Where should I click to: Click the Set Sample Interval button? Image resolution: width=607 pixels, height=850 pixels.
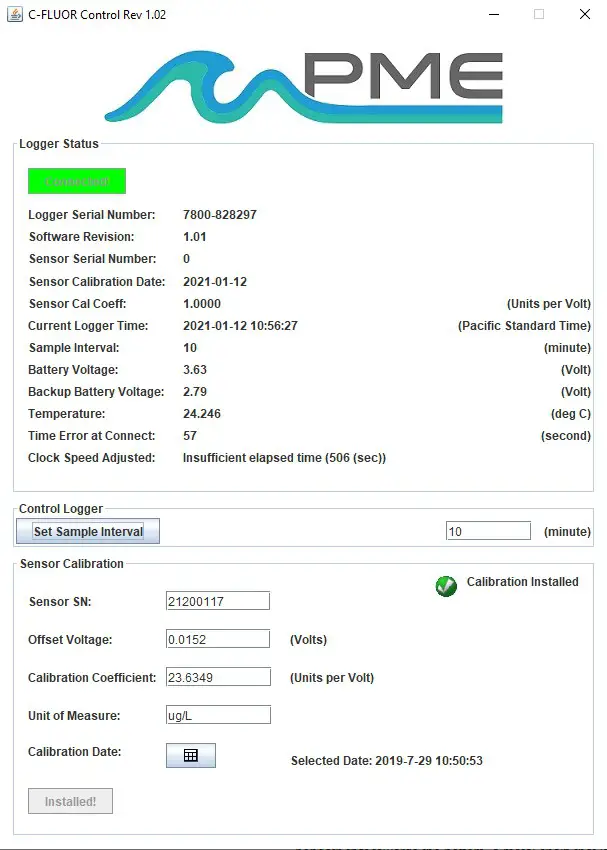click(88, 531)
